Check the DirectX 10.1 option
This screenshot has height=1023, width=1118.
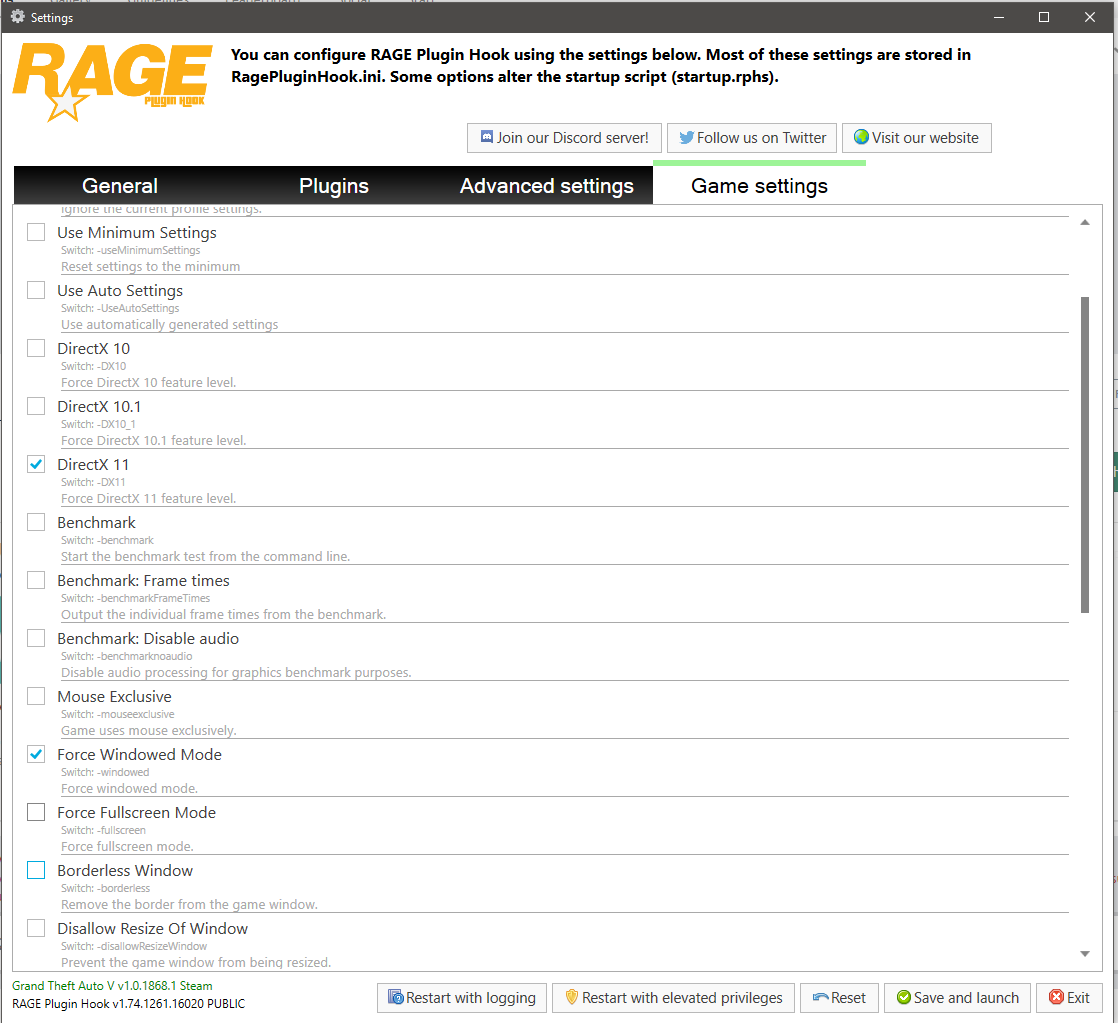36,406
